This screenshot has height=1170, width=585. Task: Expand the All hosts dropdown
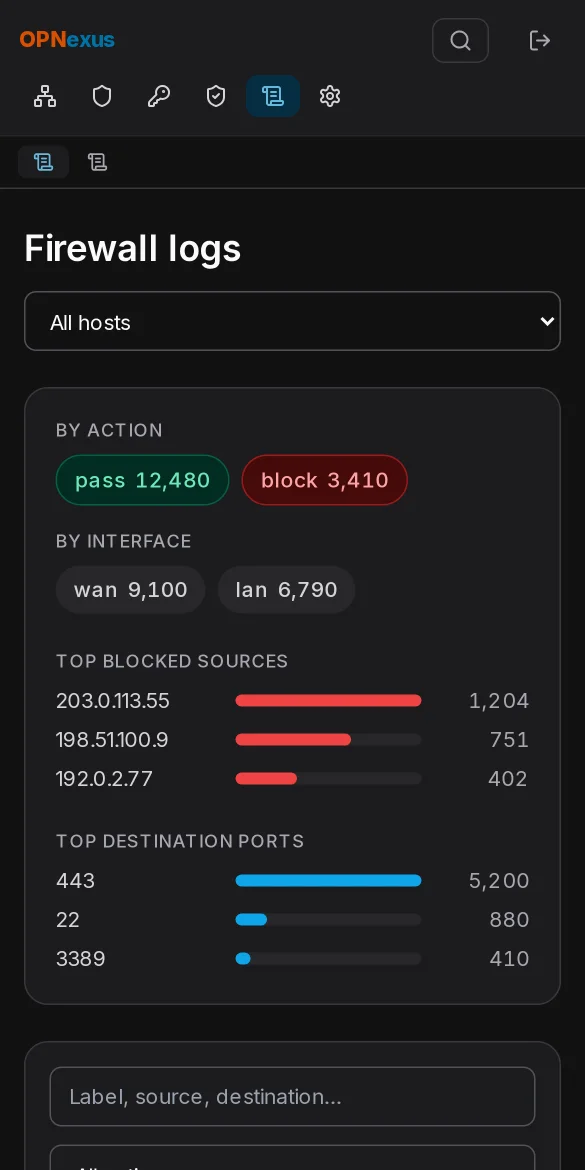292,321
